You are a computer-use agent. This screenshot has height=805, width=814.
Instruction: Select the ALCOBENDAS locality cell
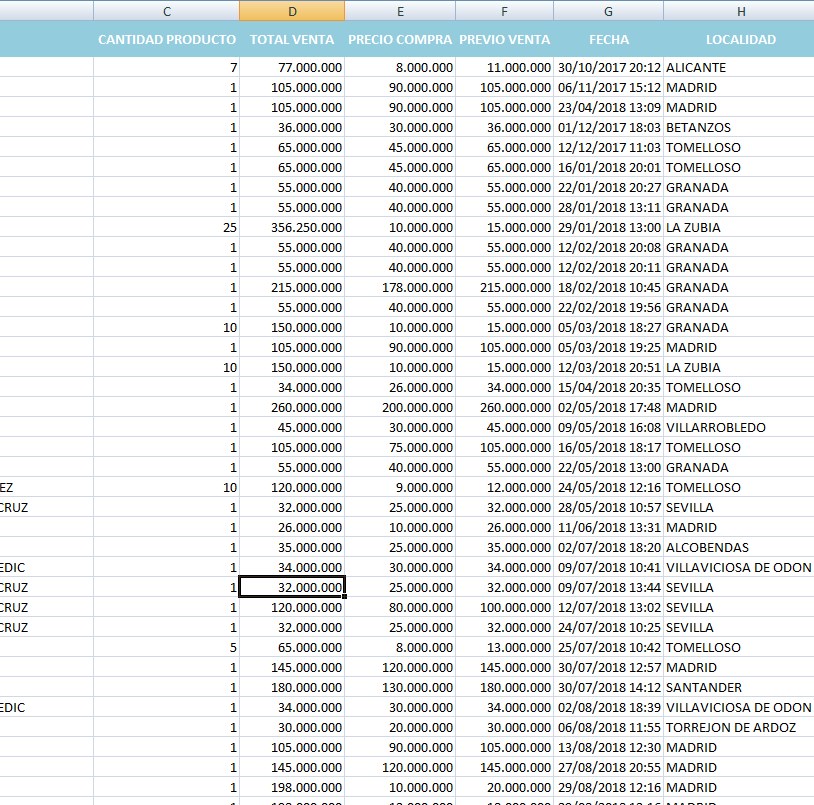click(741, 548)
